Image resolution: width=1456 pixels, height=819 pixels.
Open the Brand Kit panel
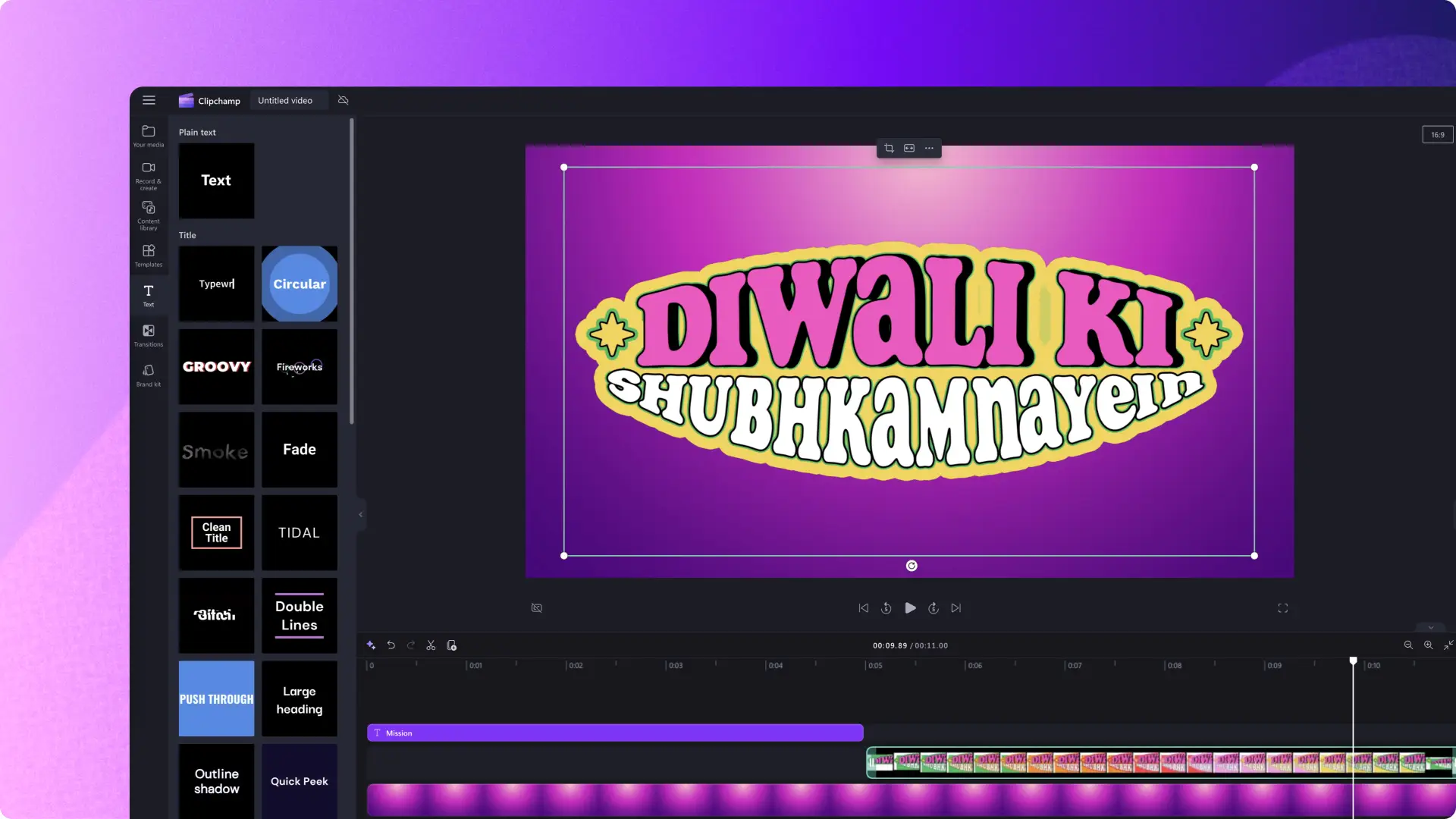pos(148,376)
